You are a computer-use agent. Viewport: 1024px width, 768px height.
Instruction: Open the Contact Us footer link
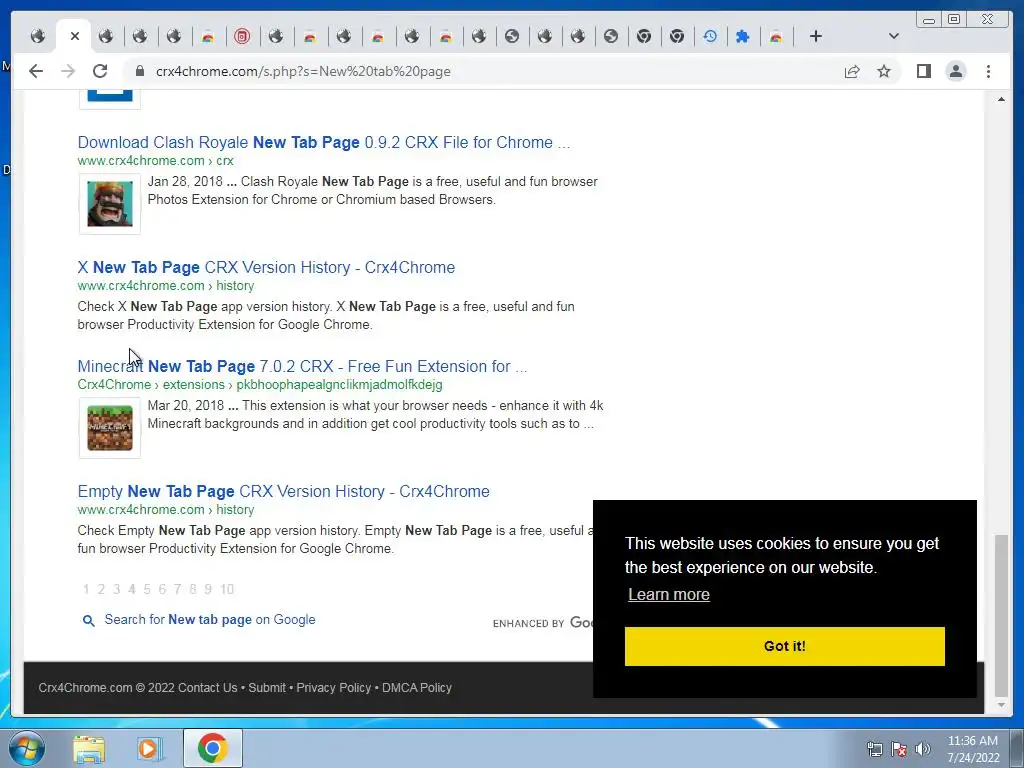click(208, 688)
